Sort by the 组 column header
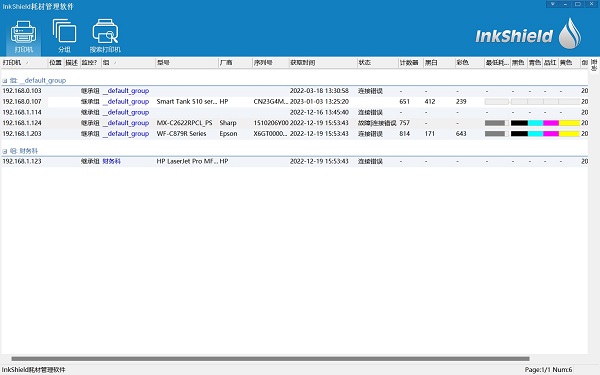Image resolution: width=600 pixels, height=375 pixels. click(128, 62)
